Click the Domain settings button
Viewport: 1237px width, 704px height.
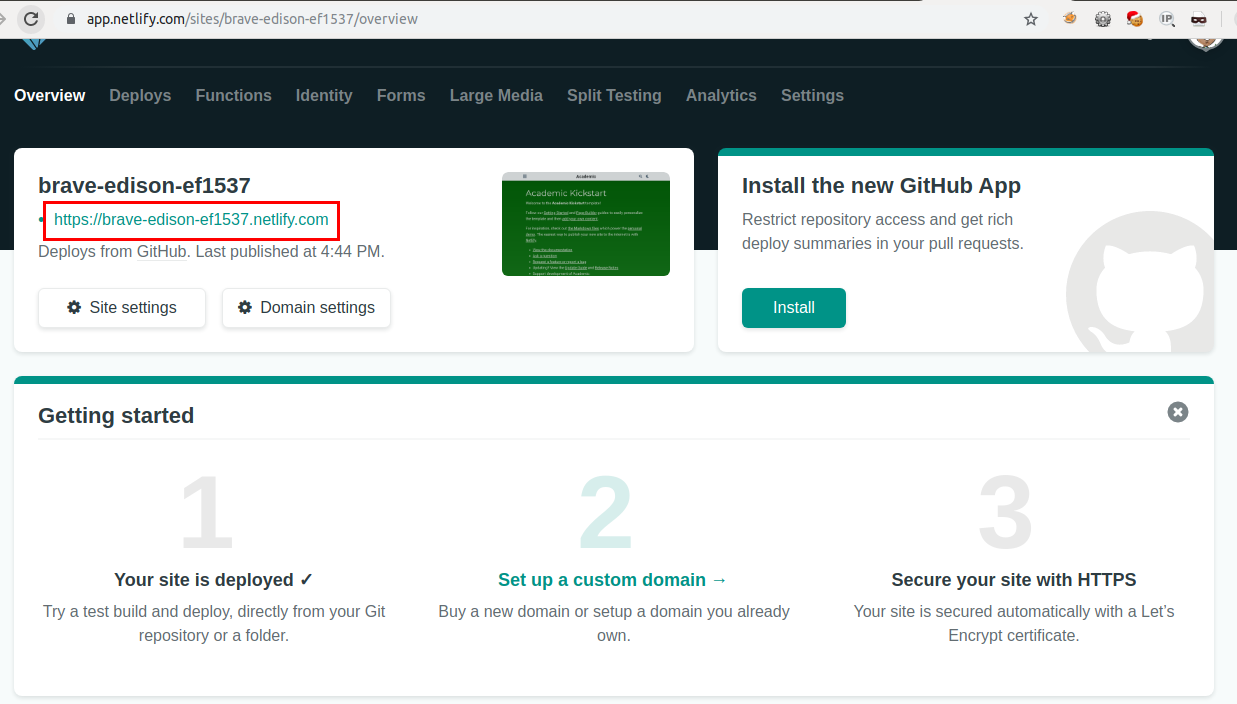coord(306,308)
